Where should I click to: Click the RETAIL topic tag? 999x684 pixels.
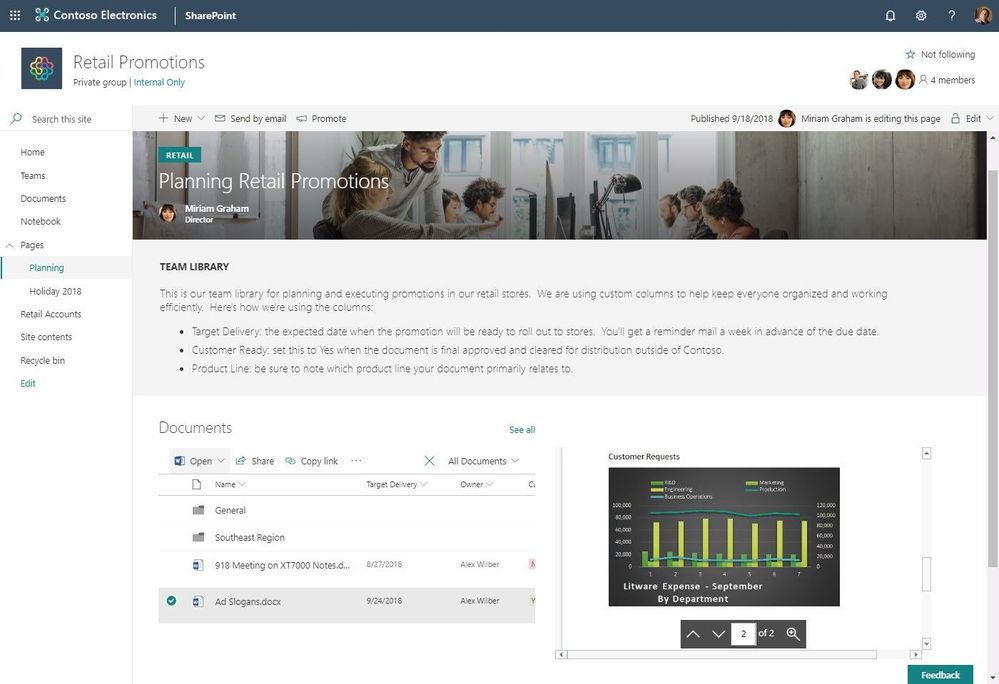(180, 155)
